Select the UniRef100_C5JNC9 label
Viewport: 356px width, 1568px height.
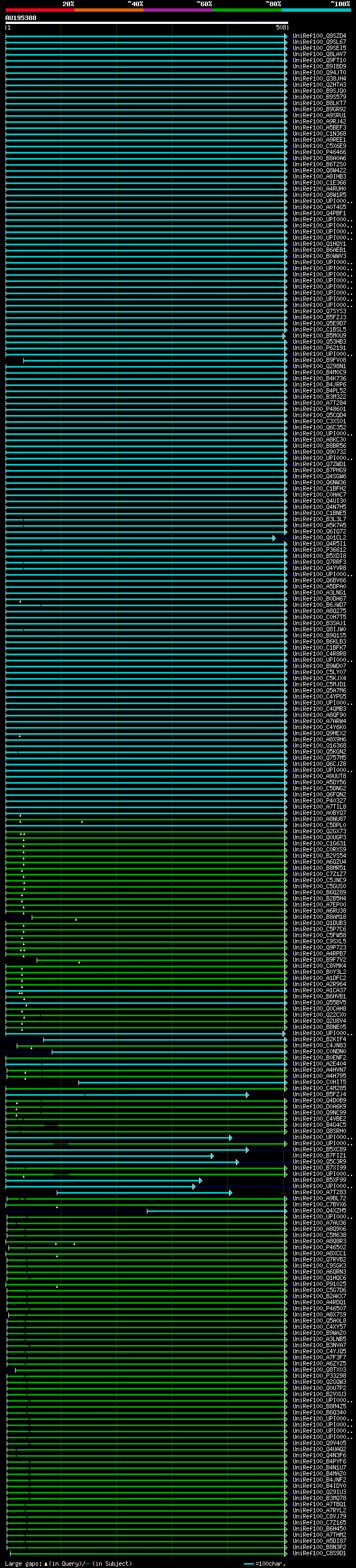click(x=319, y=880)
